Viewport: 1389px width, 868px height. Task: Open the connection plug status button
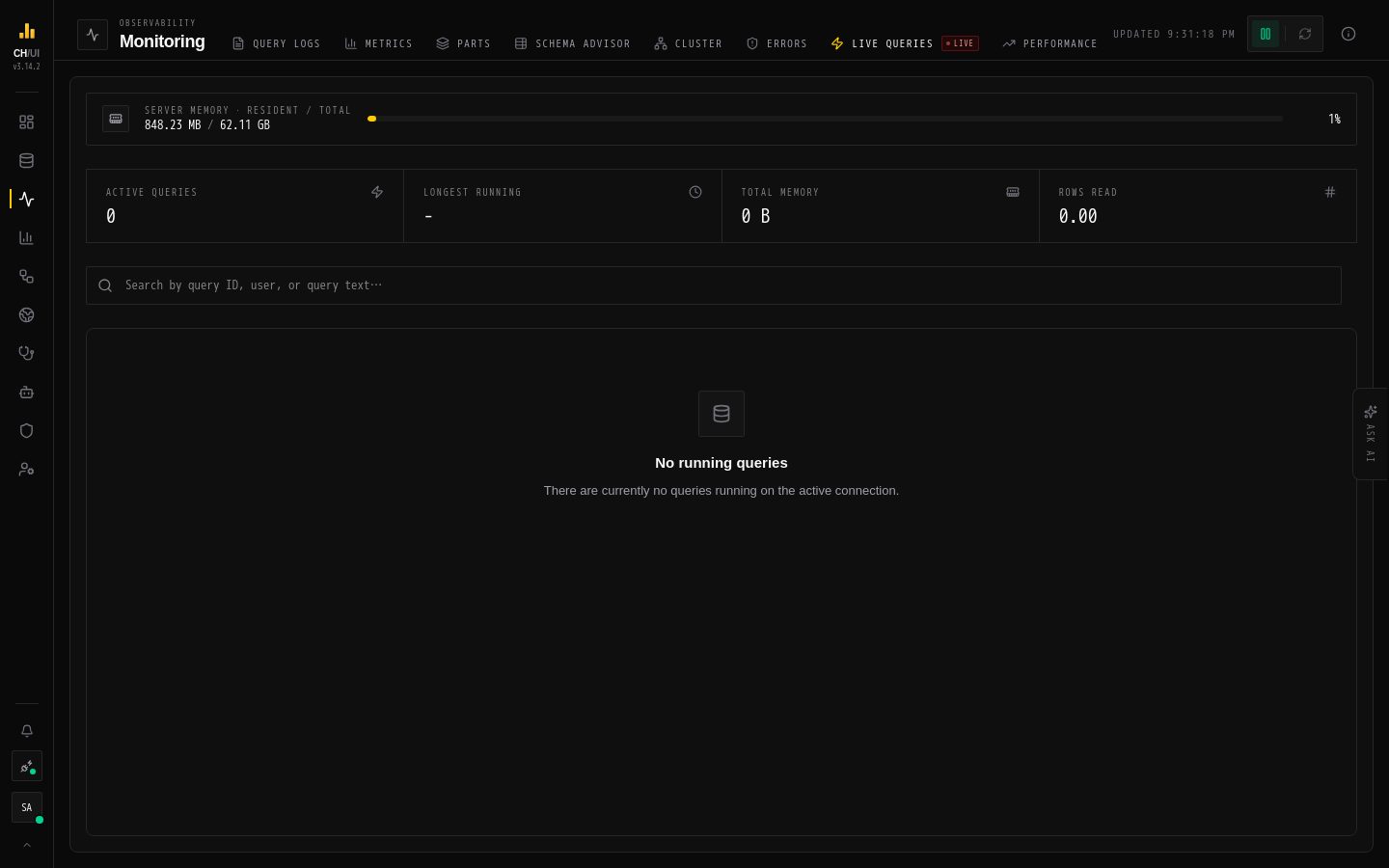[x=26, y=767]
